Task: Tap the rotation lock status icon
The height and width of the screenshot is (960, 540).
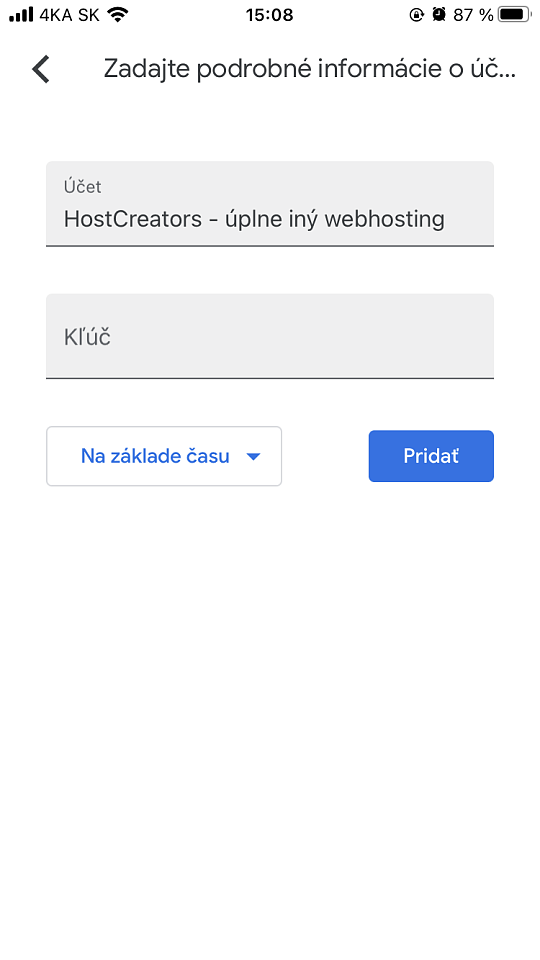Action: click(416, 15)
